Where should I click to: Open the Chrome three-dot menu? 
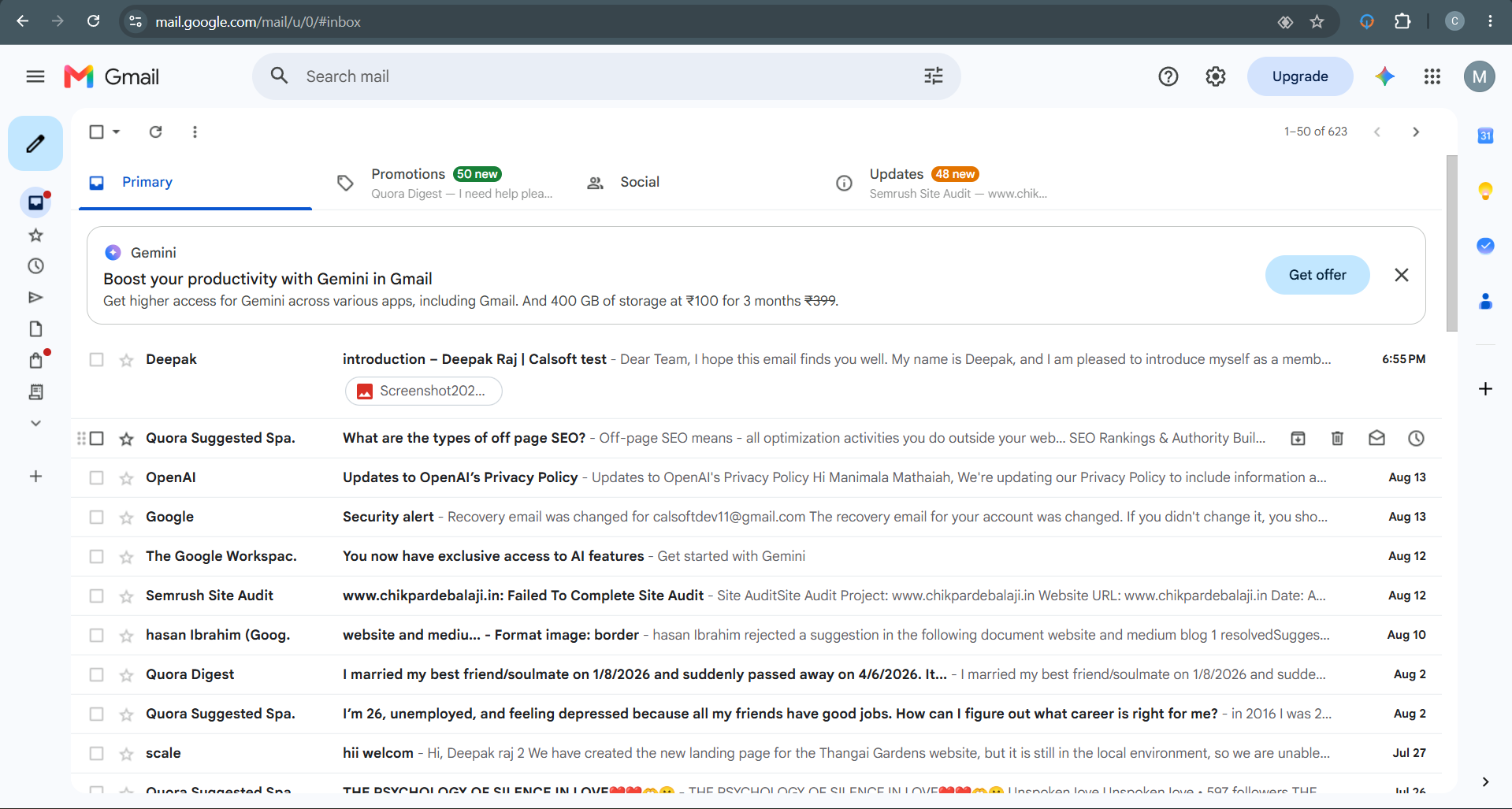[x=1490, y=21]
